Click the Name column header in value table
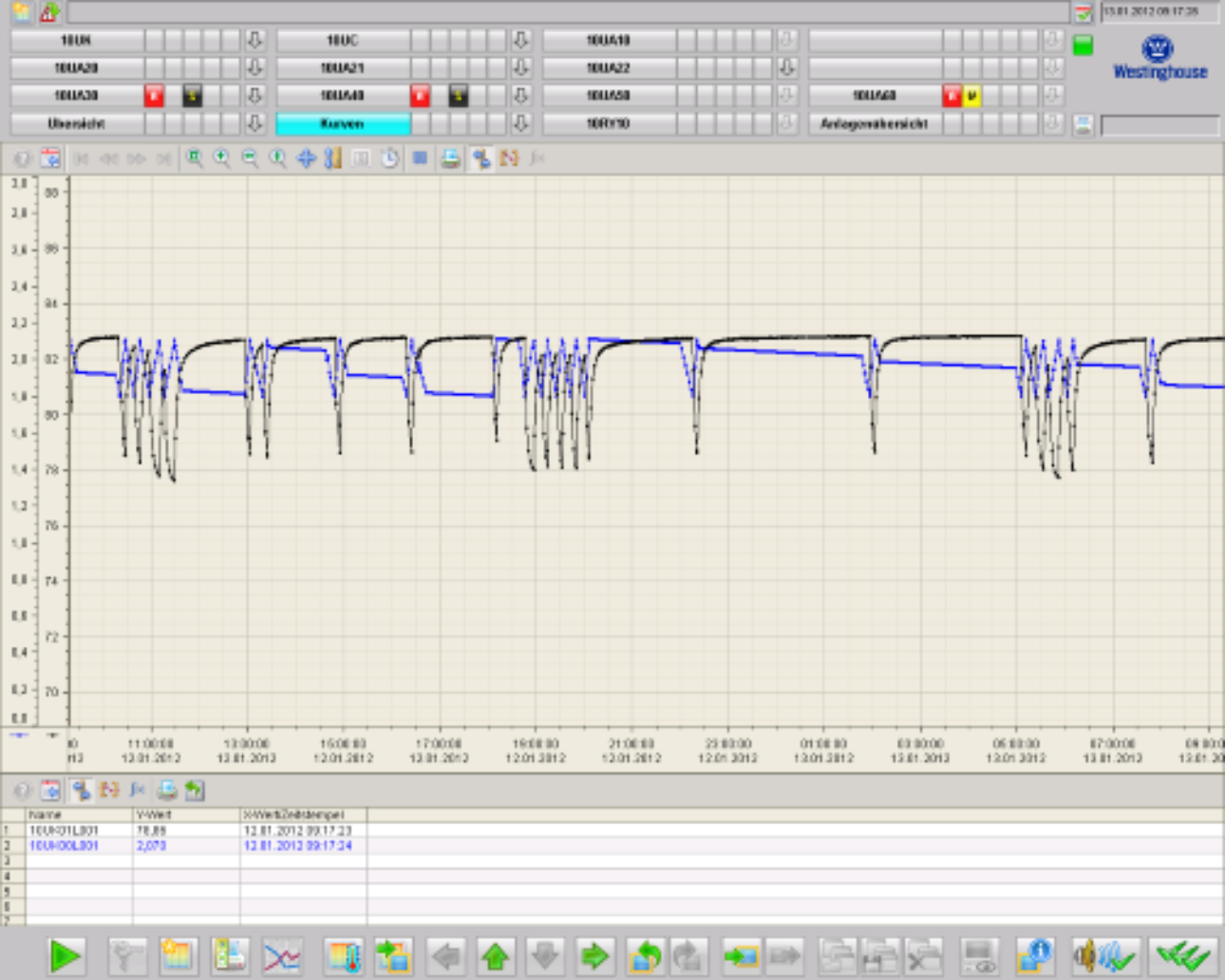Screen dimensions: 1225x980 79,815
